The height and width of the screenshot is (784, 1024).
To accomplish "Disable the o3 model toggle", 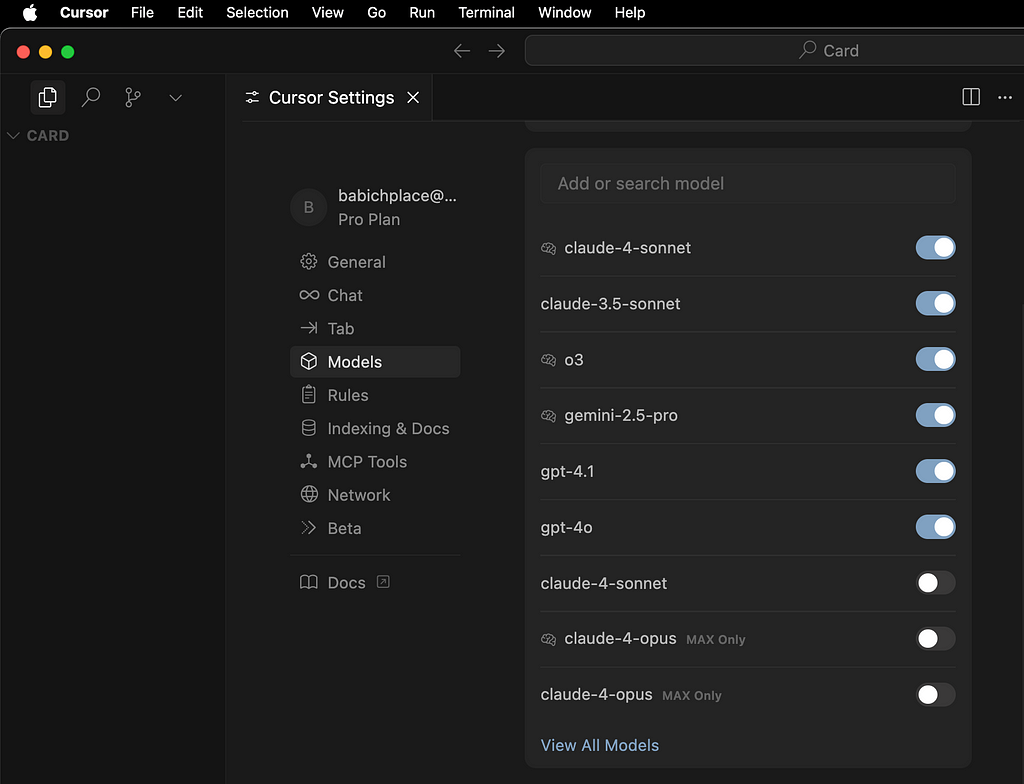I will click(x=935, y=359).
